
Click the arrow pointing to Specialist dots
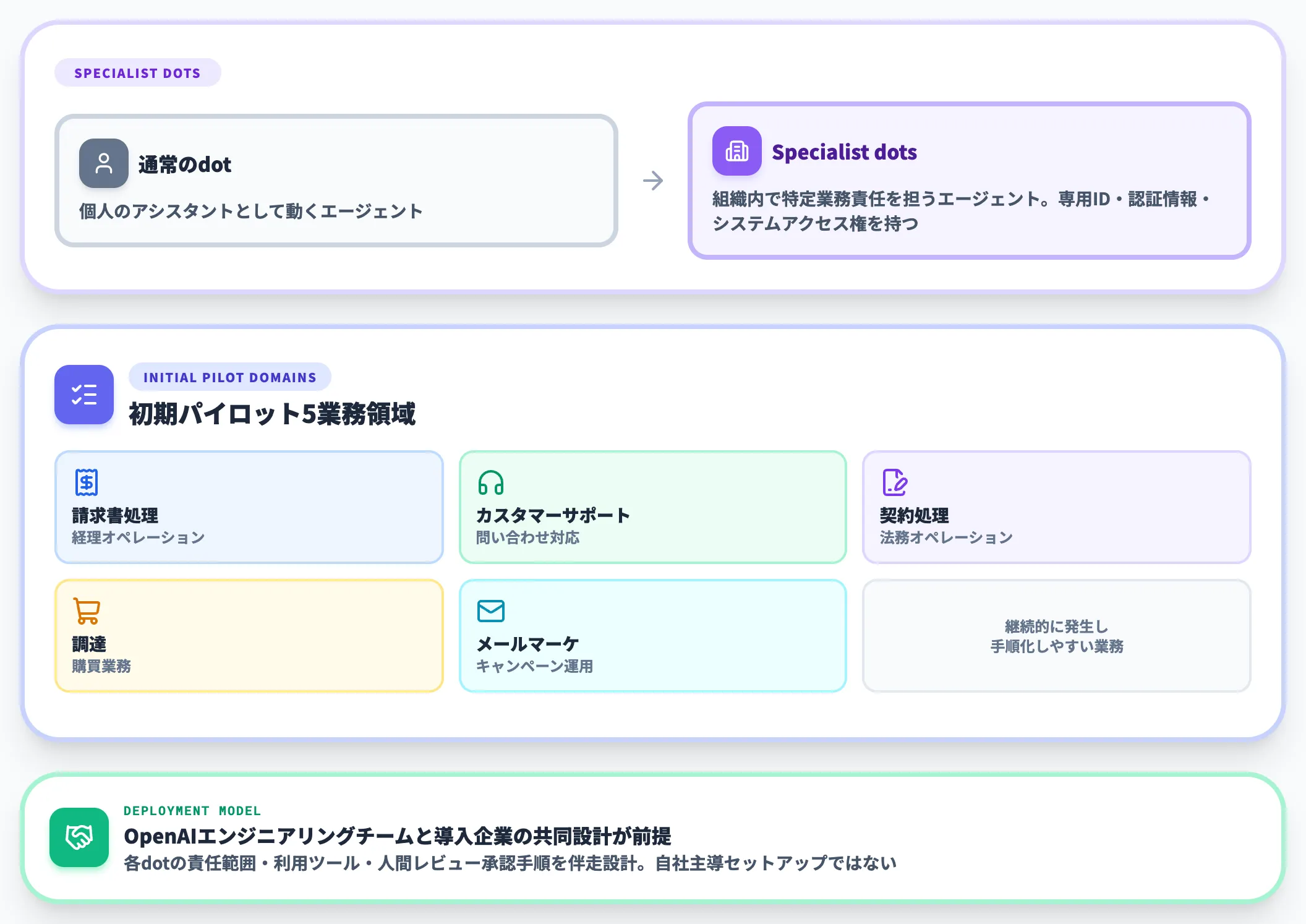[653, 181]
